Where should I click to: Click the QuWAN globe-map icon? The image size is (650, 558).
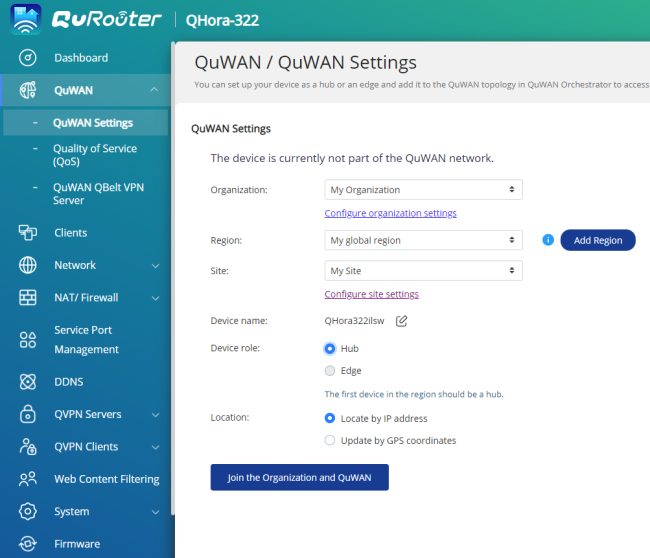[28, 90]
